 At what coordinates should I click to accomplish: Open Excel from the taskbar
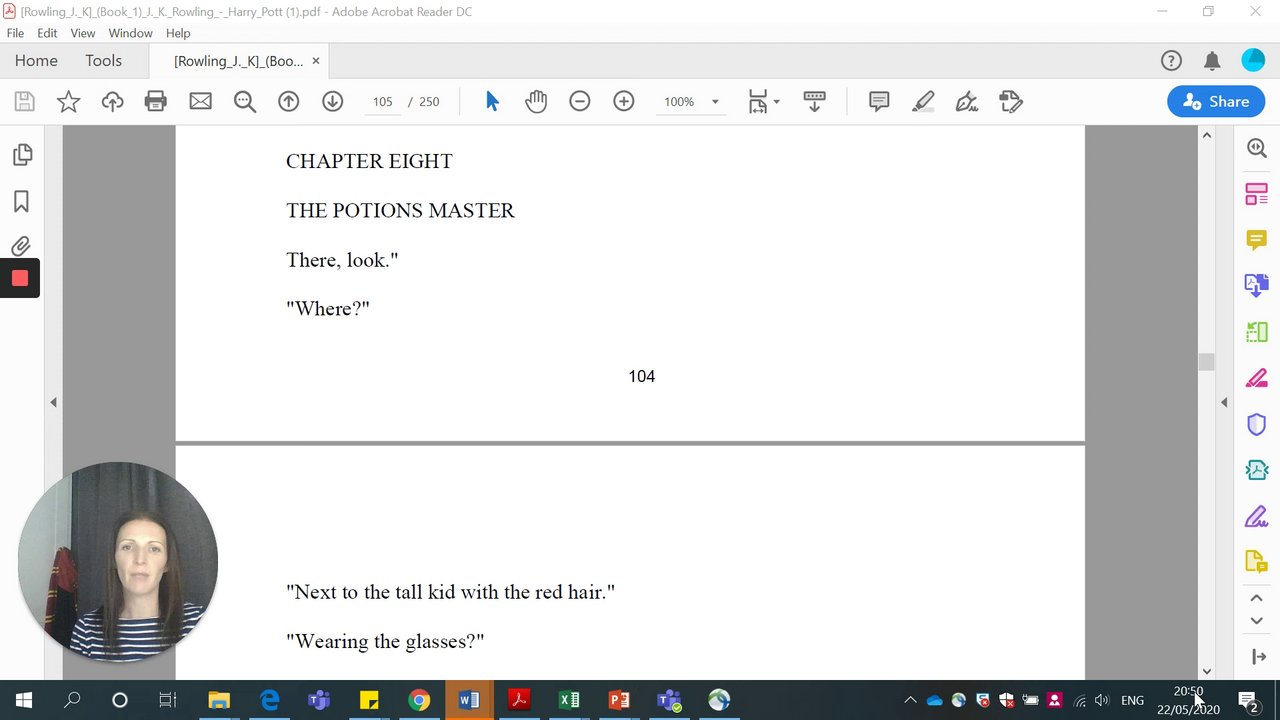click(x=569, y=700)
